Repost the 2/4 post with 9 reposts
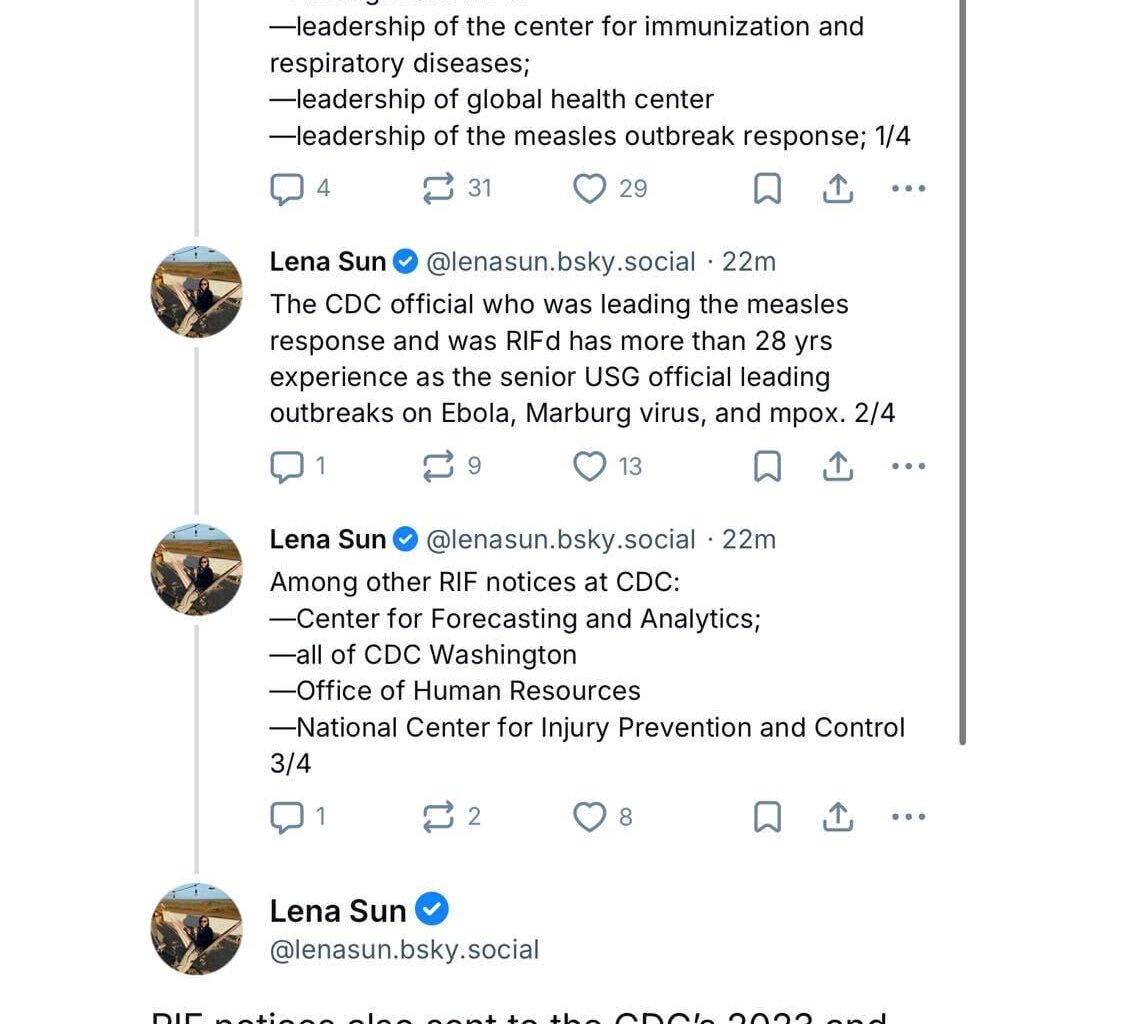Image resolution: width=1123 pixels, height=1024 pixels. point(439,467)
